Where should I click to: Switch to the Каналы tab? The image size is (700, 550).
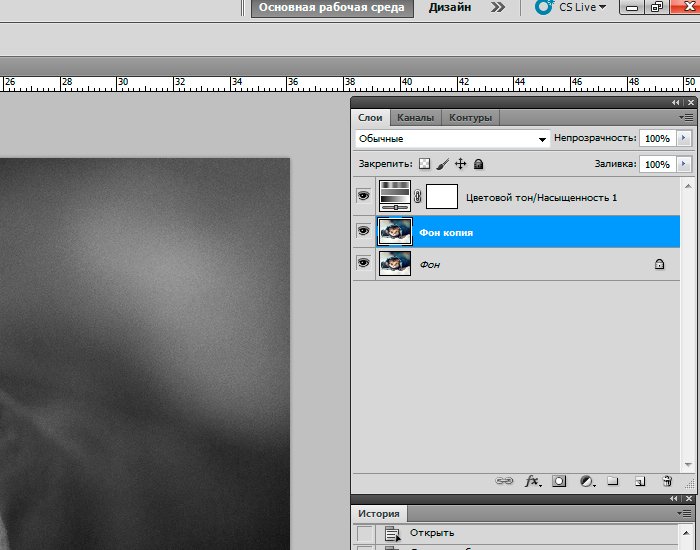[x=415, y=117]
